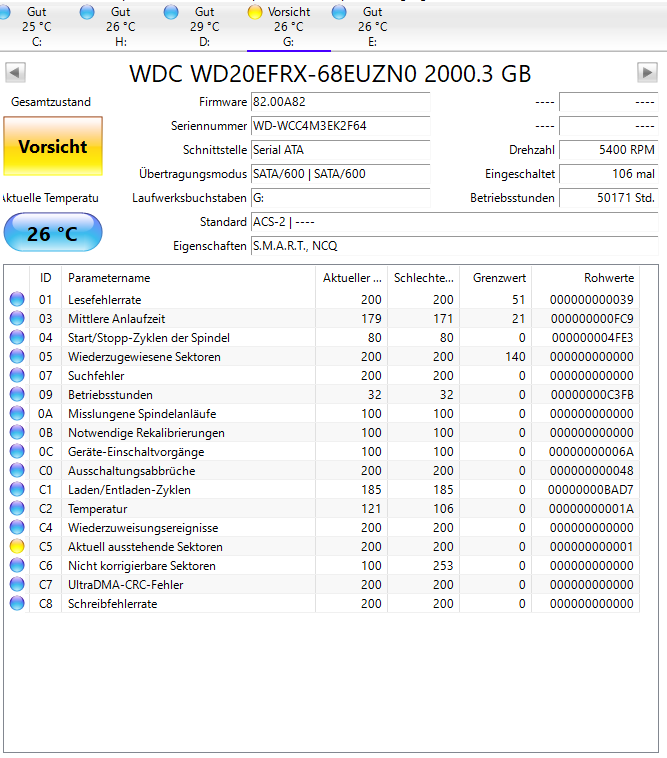Click the Rohwerte column header

point(585,278)
